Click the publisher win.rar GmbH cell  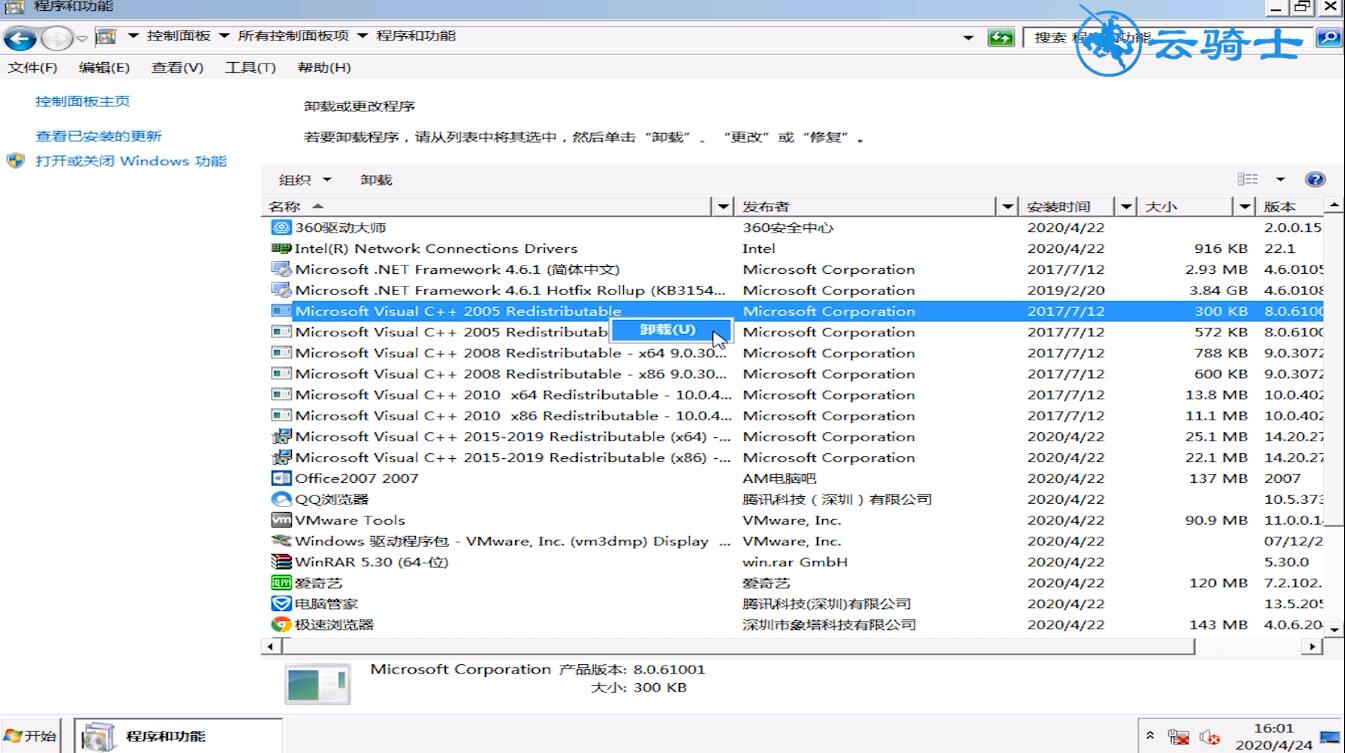[x=795, y=562]
